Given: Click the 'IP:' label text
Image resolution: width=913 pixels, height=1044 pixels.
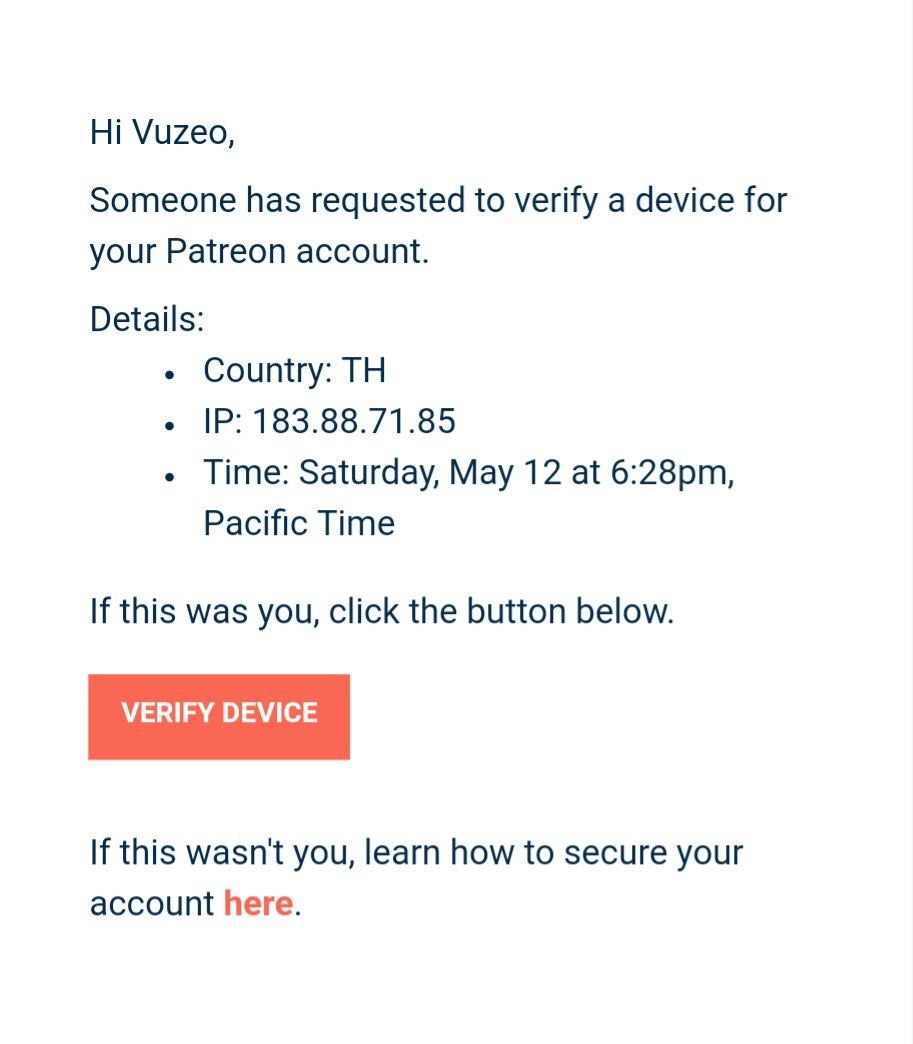Looking at the screenshot, I should pos(223,422).
